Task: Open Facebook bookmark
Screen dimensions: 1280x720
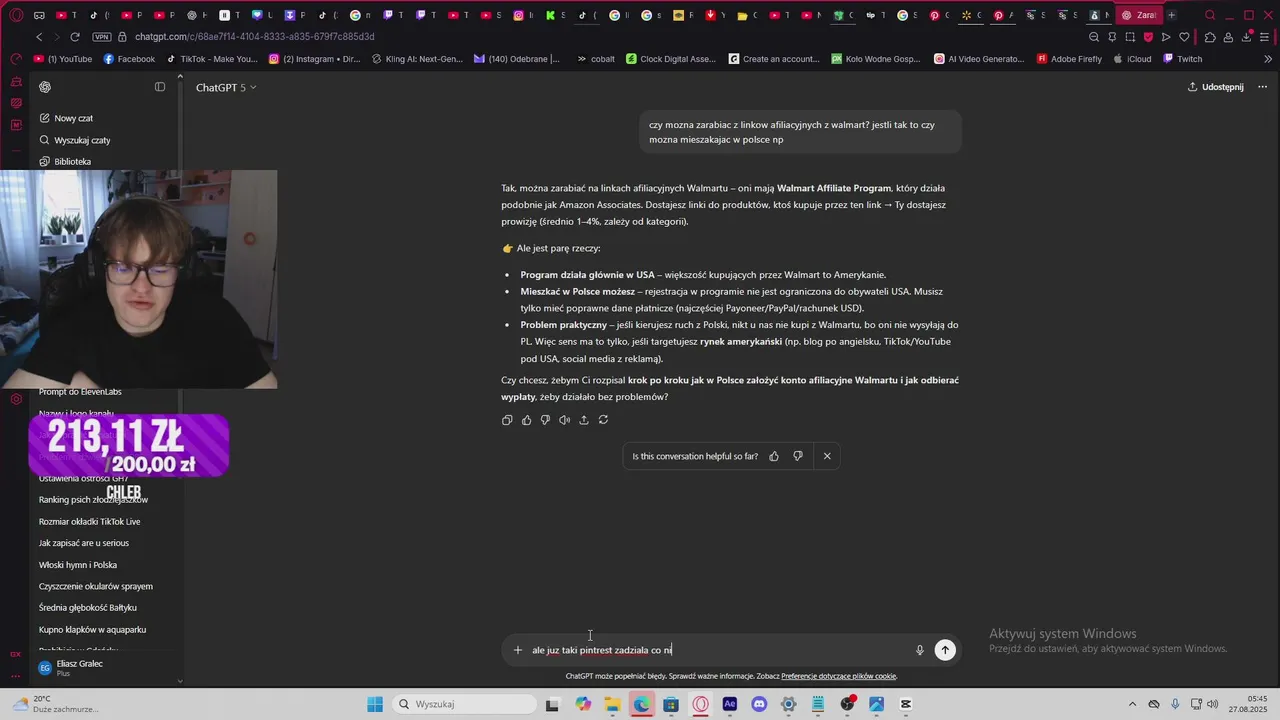Action: pos(128,59)
